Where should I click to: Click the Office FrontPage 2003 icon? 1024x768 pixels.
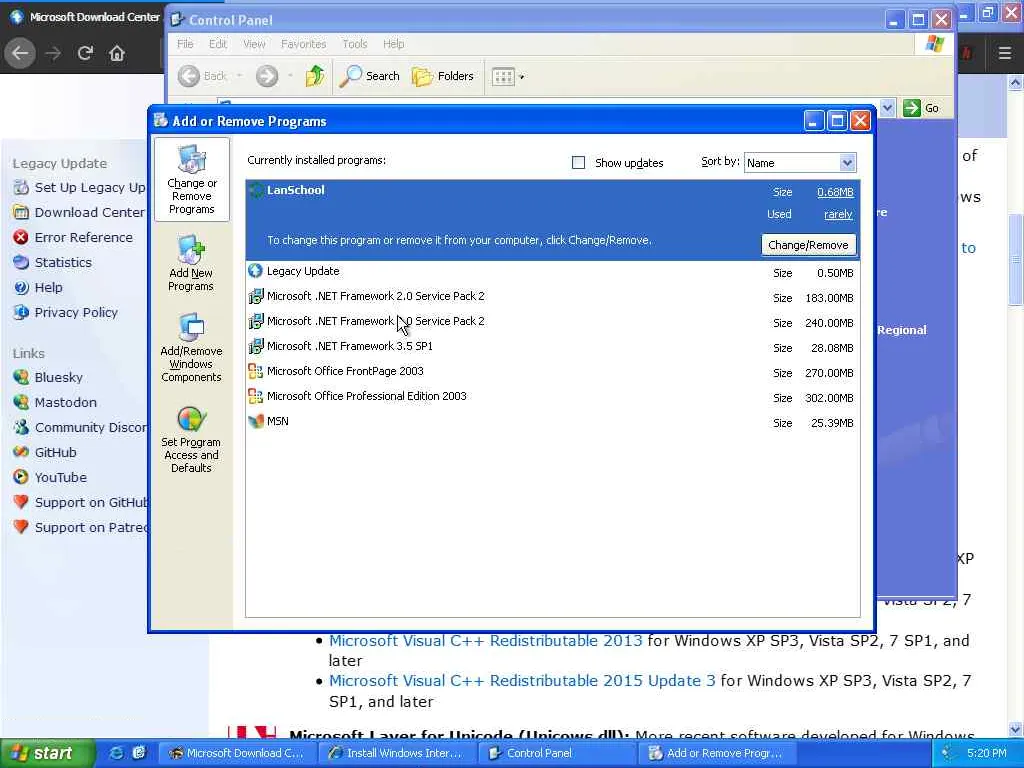(255, 372)
